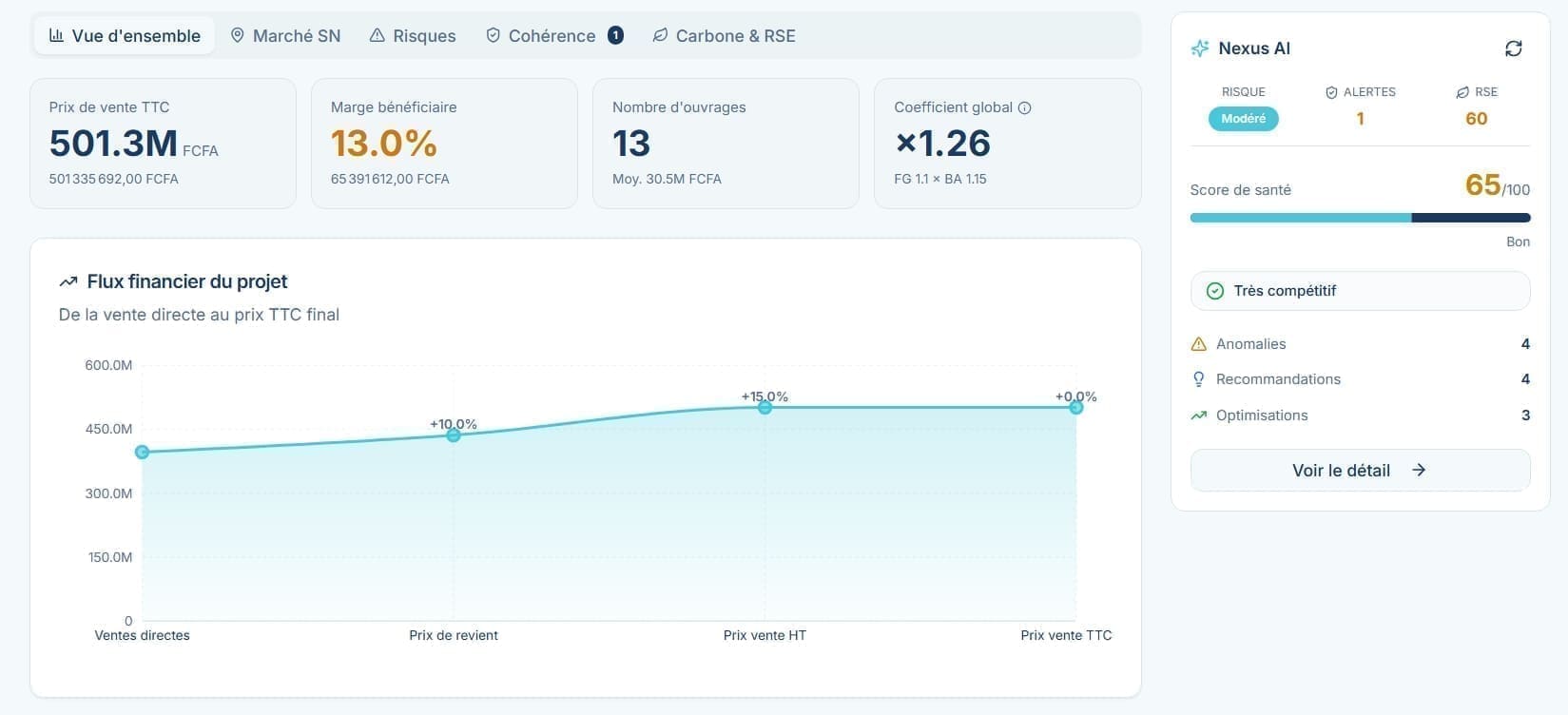This screenshot has height=715, width=1568.
Task: Click the warning triangle icon of Risques tab
Action: (377, 36)
